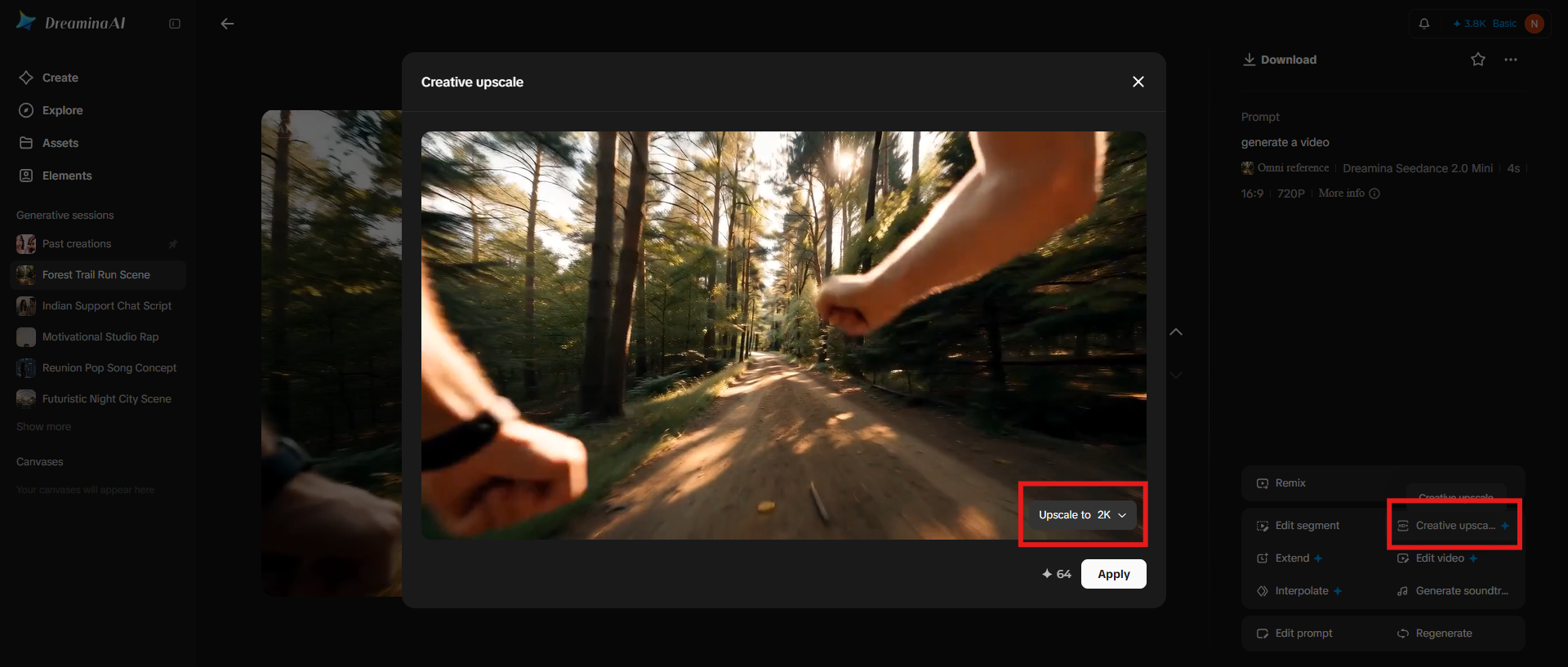This screenshot has height=667, width=1568.
Task: Click the Edit video action
Action: [1437, 558]
